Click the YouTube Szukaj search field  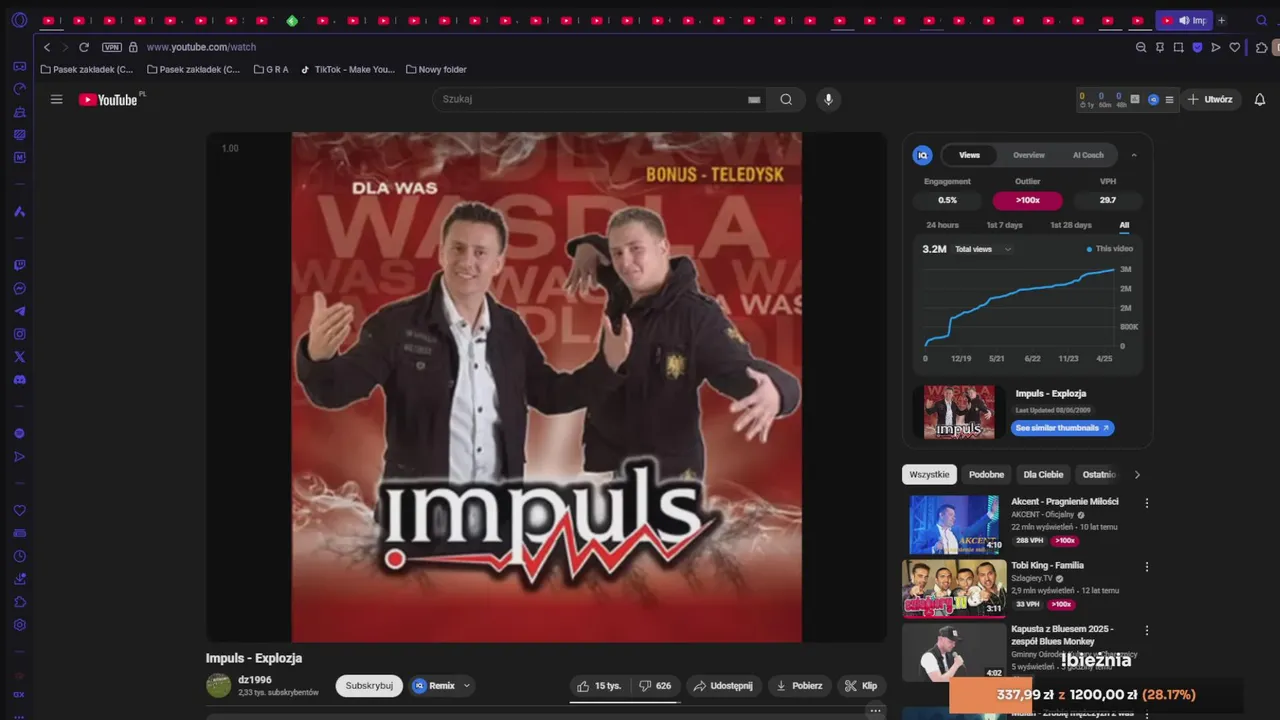600,99
